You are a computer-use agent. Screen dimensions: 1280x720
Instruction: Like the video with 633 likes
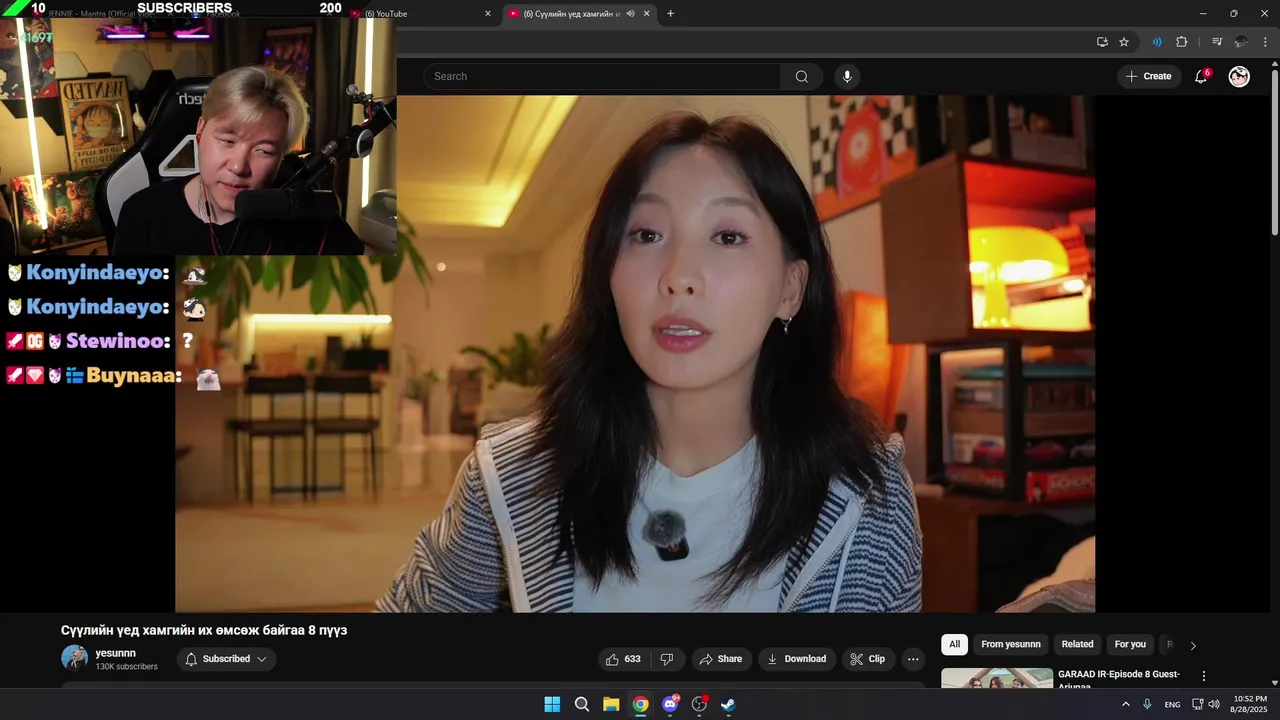tap(623, 659)
